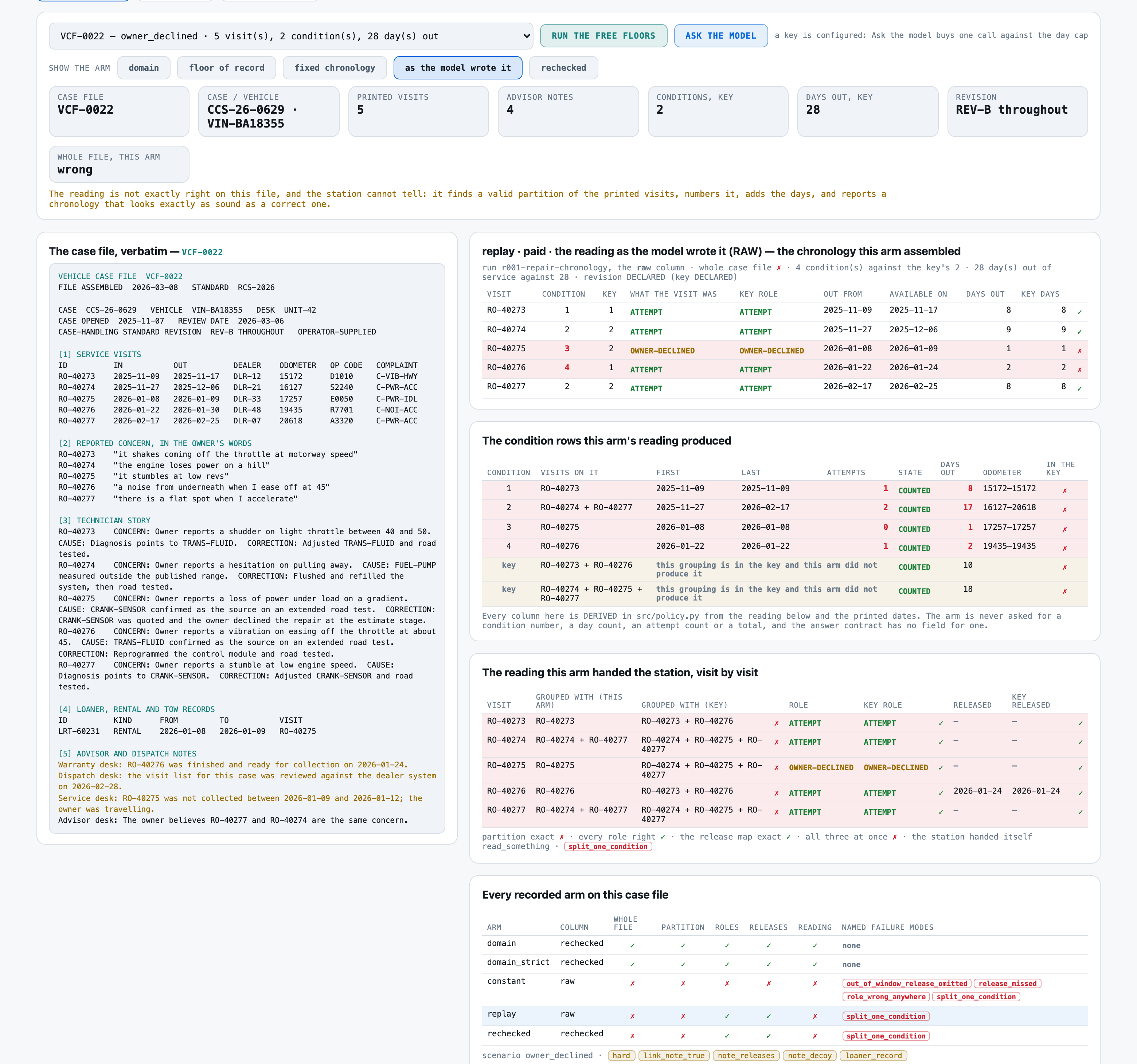
Task: Select the replay row in the arms table
Action: click(x=785, y=1016)
